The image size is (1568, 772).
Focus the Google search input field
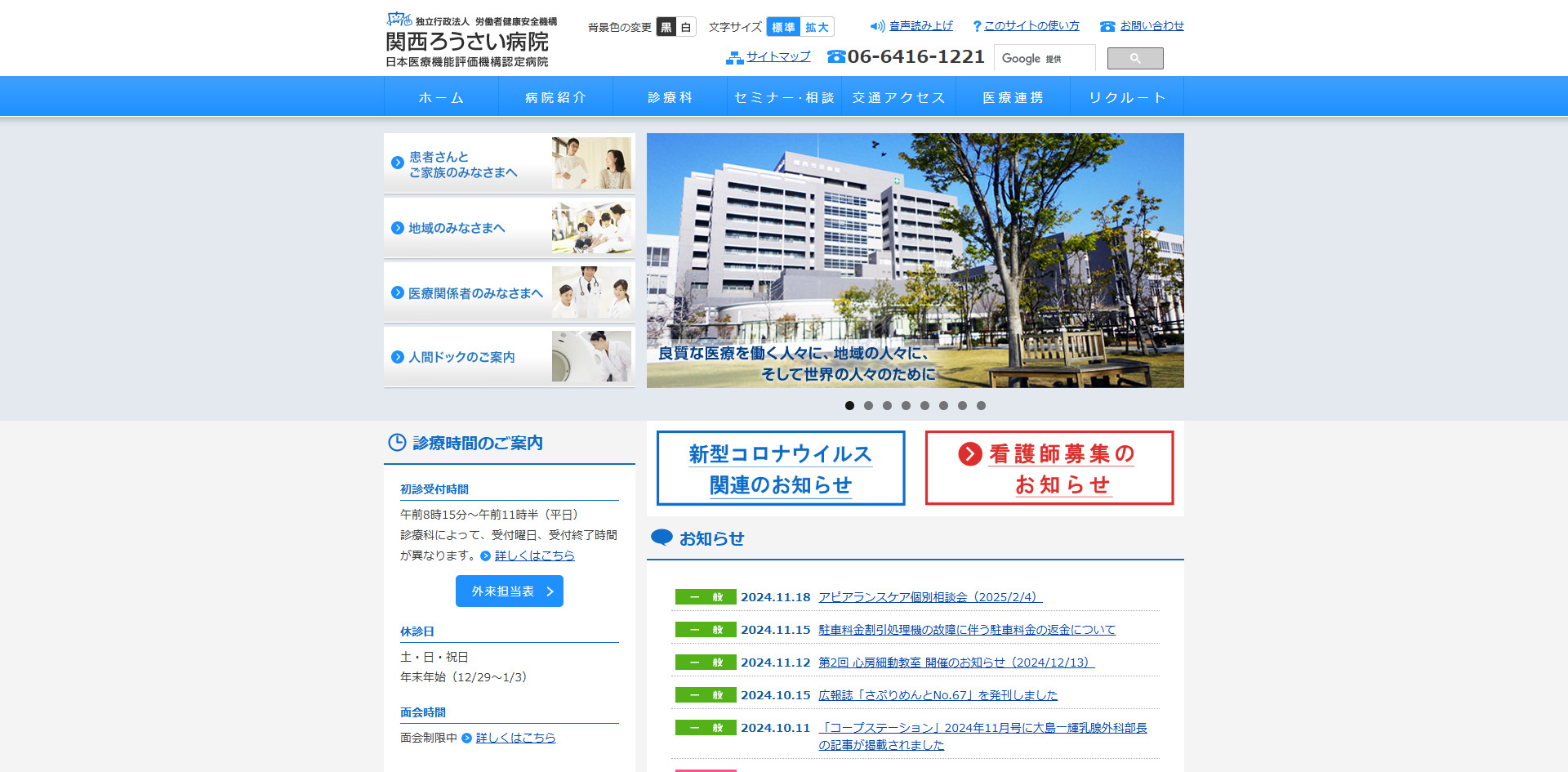(1045, 58)
